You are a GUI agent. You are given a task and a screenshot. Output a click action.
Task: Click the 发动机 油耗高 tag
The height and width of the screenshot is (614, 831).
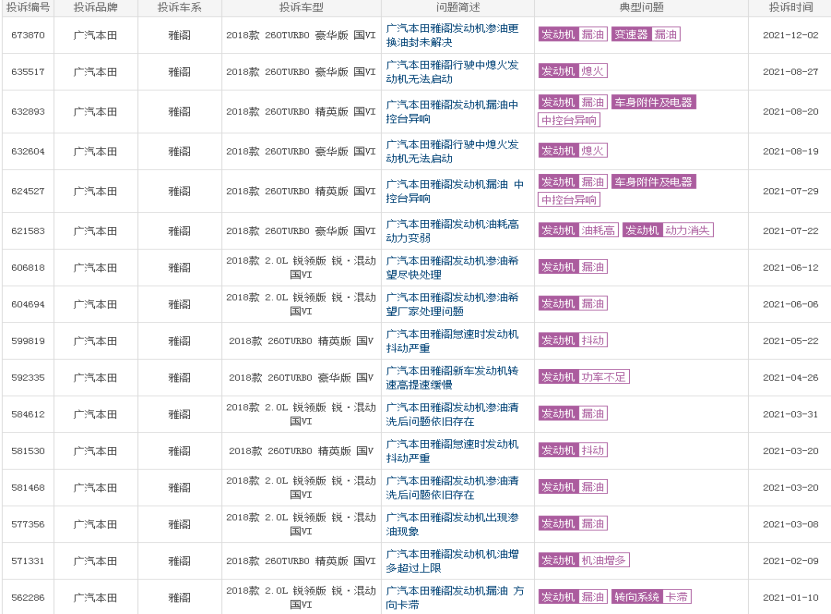[578, 230]
